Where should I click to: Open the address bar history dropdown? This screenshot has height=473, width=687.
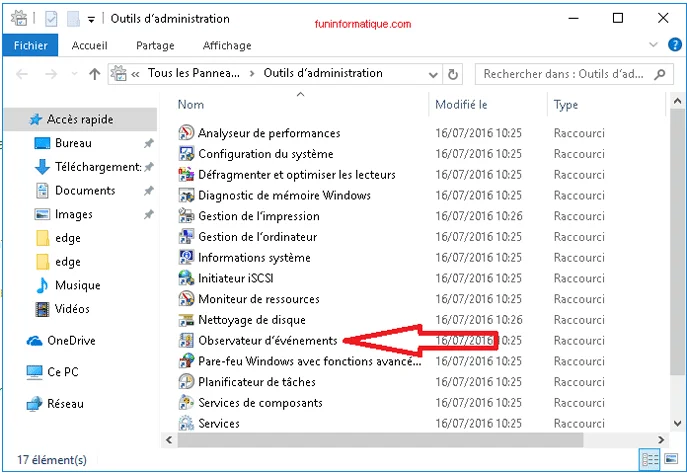coord(433,74)
